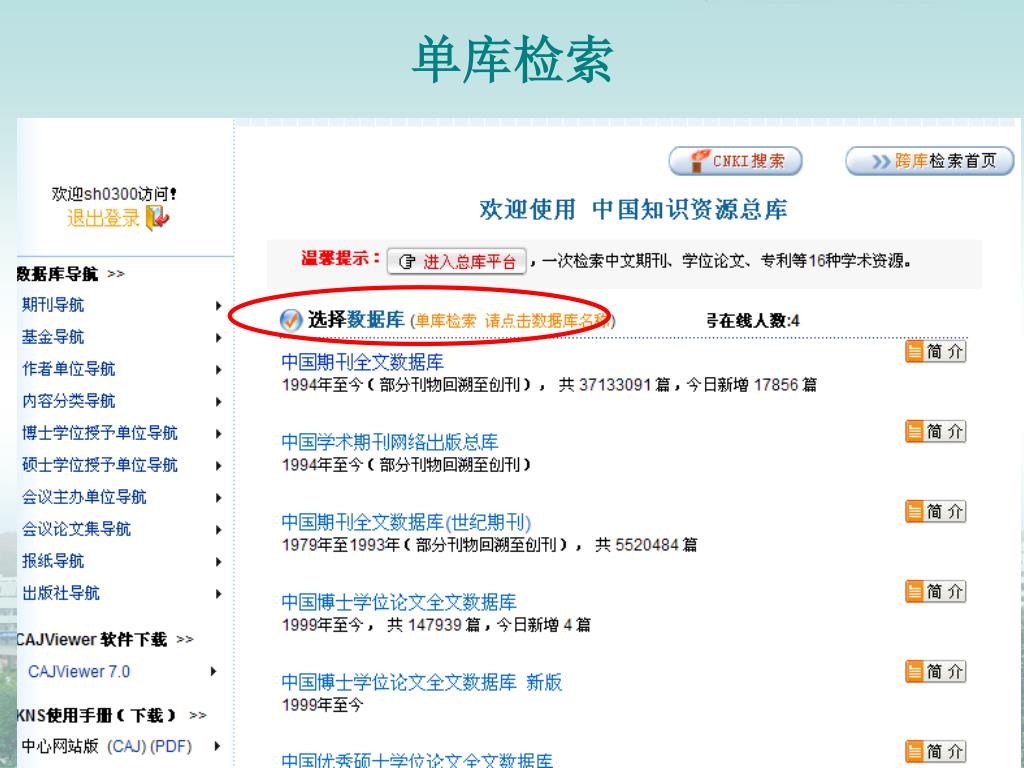
Task: Click the (CAJ) manual download link
Action: point(127,746)
